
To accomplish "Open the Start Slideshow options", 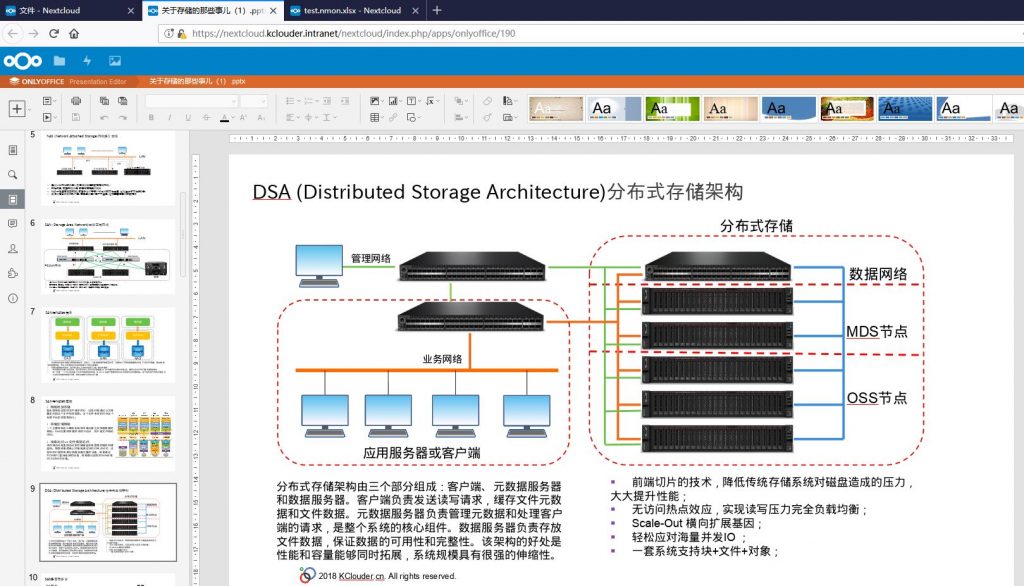I will point(48,118).
